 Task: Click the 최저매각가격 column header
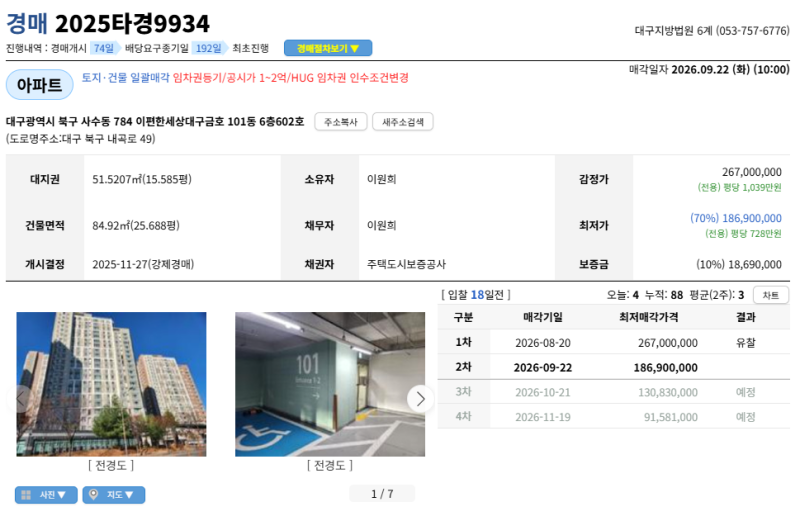[x=648, y=317]
